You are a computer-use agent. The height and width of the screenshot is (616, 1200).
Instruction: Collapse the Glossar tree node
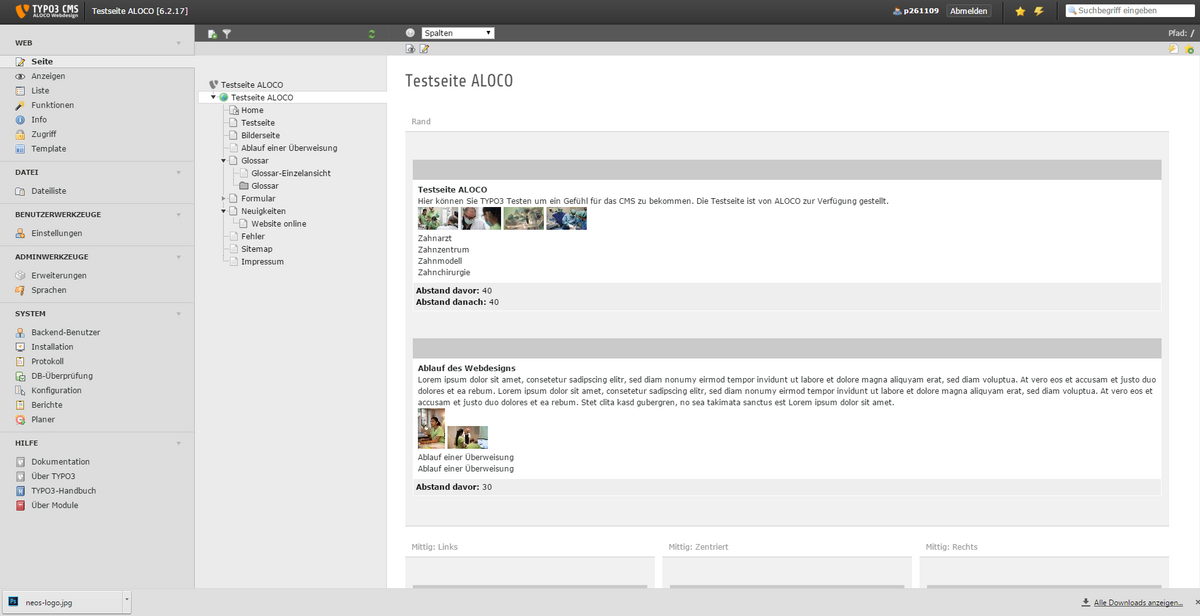(224, 160)
